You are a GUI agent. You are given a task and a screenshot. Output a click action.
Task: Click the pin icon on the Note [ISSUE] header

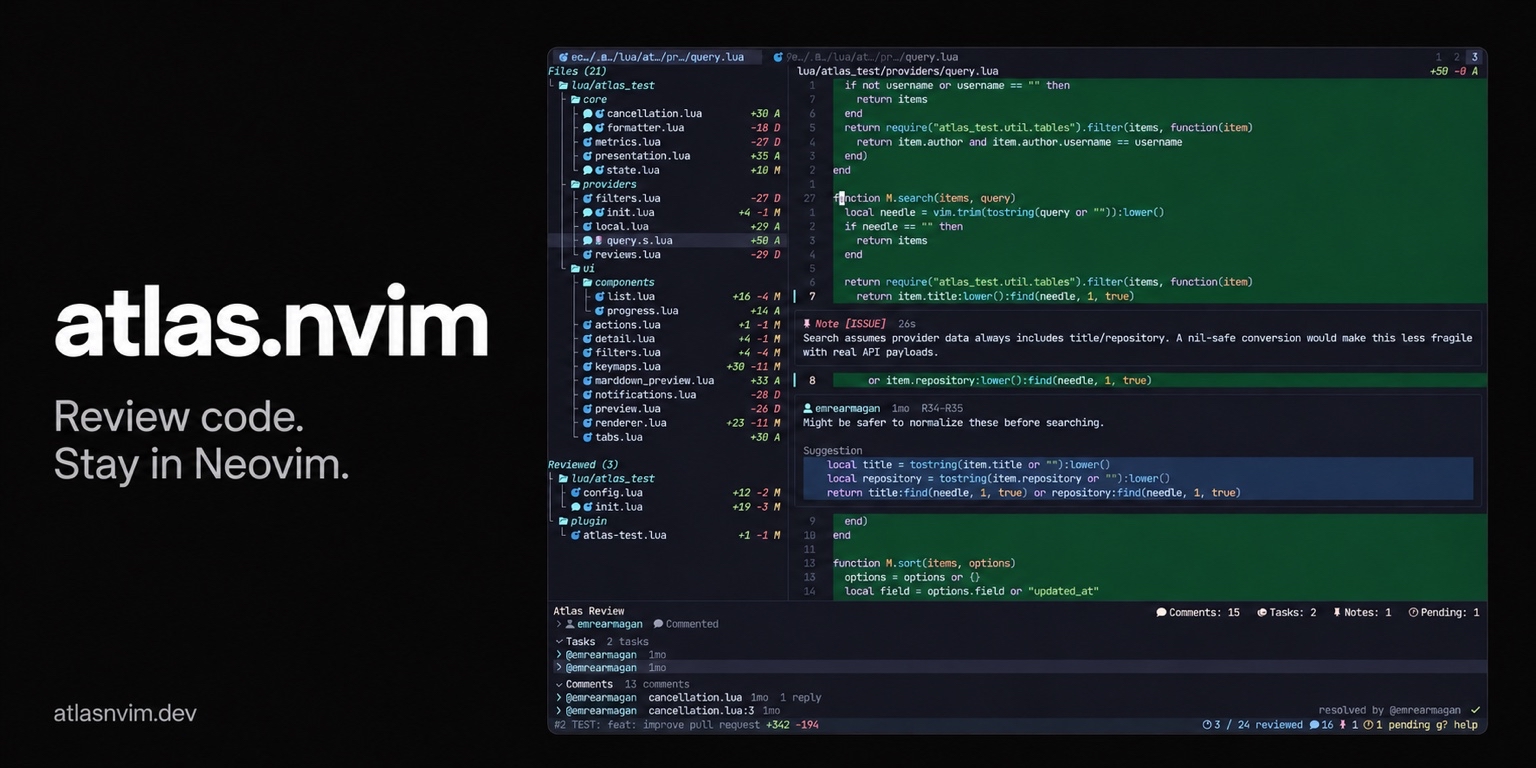(x=808, y=324)
